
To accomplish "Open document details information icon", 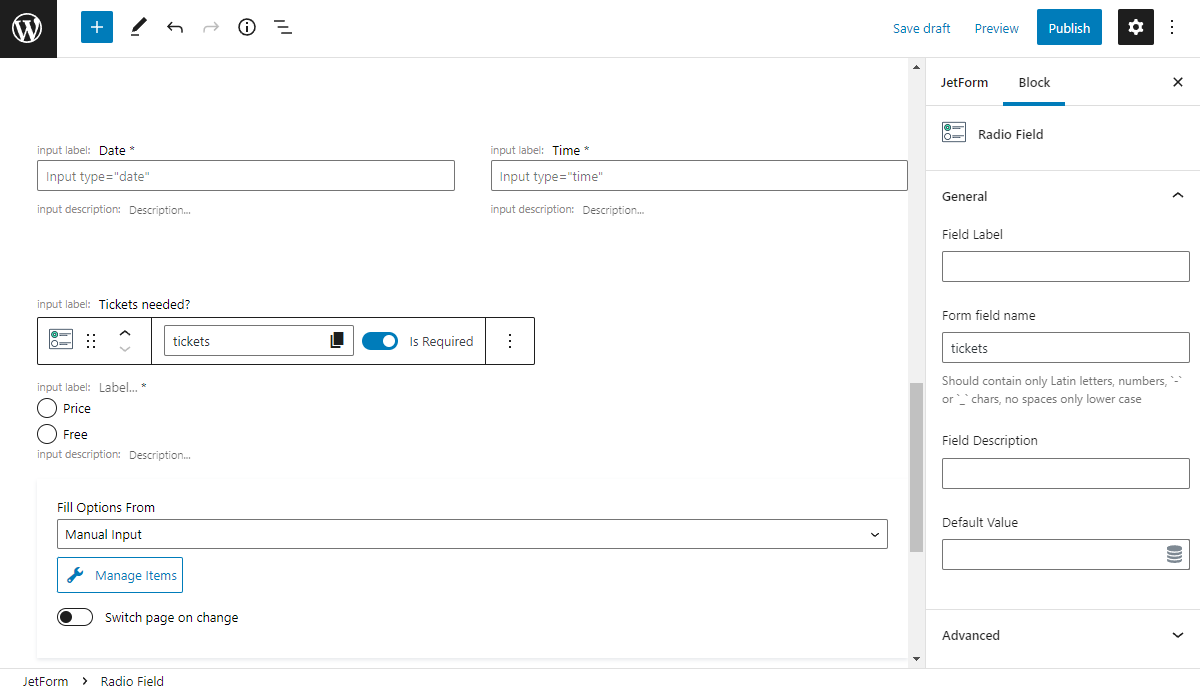I will pyautogui.click(x=247, y=27).
